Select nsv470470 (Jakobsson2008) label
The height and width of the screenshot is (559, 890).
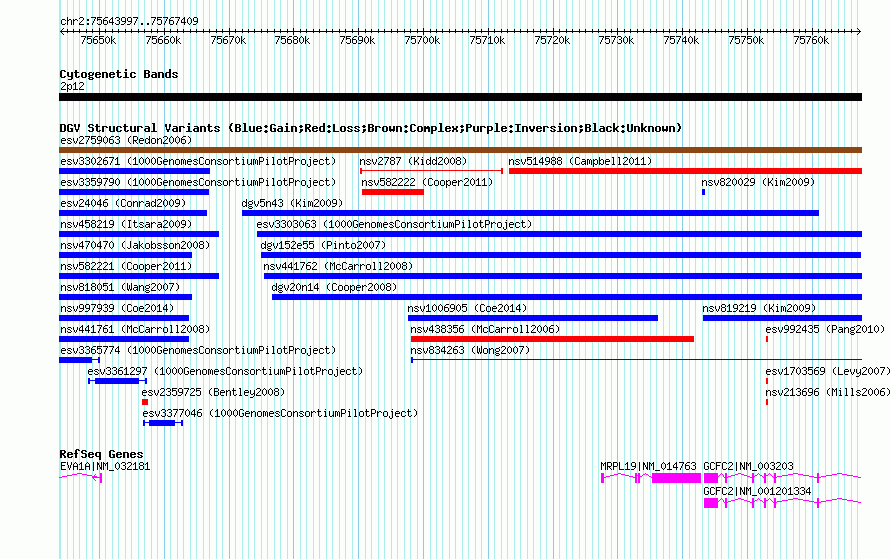pyautogui.click(x=135, y=245)
